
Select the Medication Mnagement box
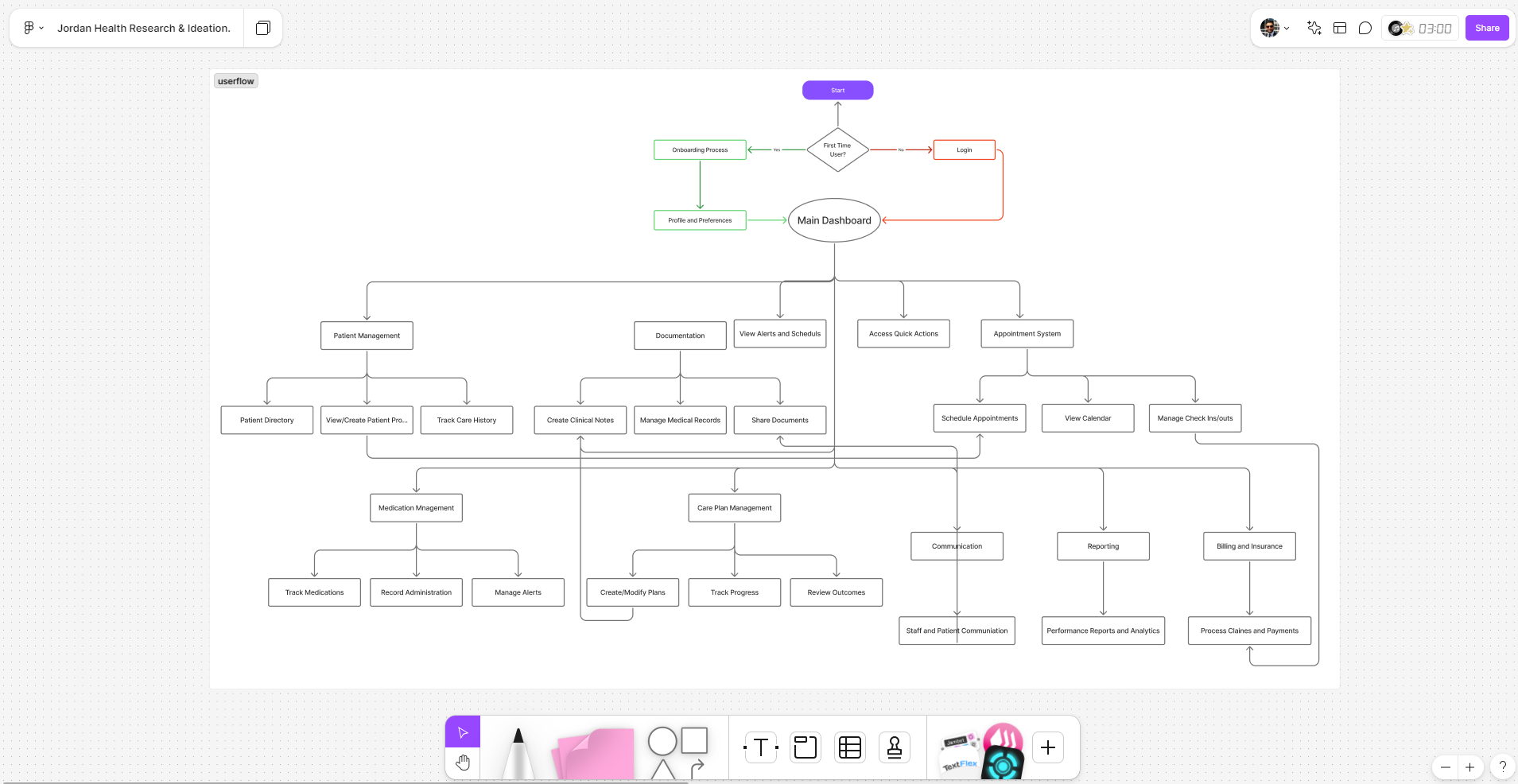pos(416,508)
